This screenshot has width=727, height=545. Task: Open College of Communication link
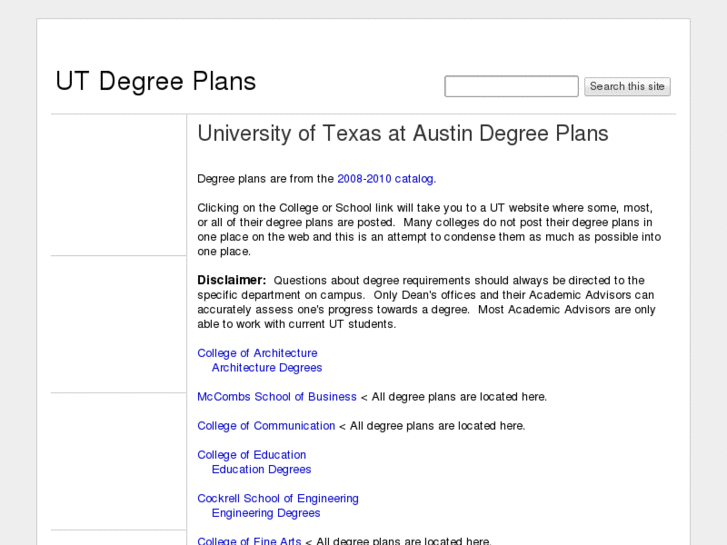pos(266,426)
